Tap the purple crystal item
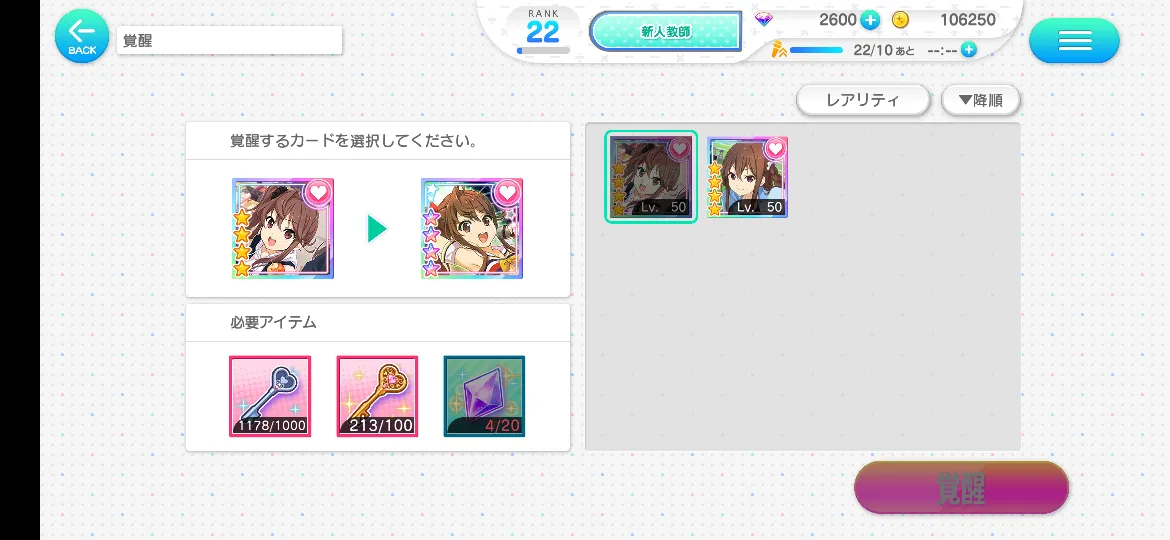Viewport: 1170px width, 540px height. point(484,396)
